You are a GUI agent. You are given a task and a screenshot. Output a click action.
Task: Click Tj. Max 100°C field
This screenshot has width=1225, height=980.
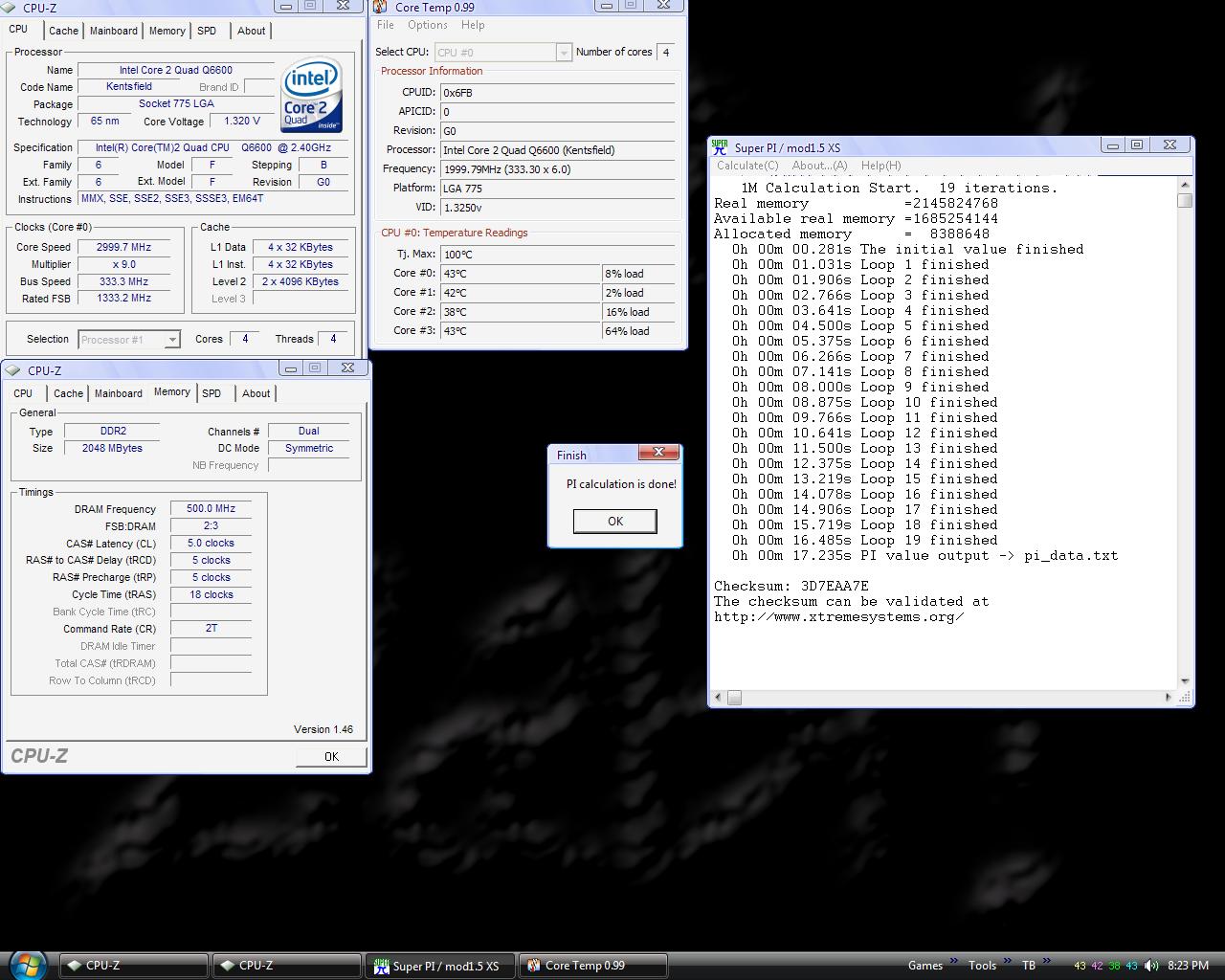[558, 255]
